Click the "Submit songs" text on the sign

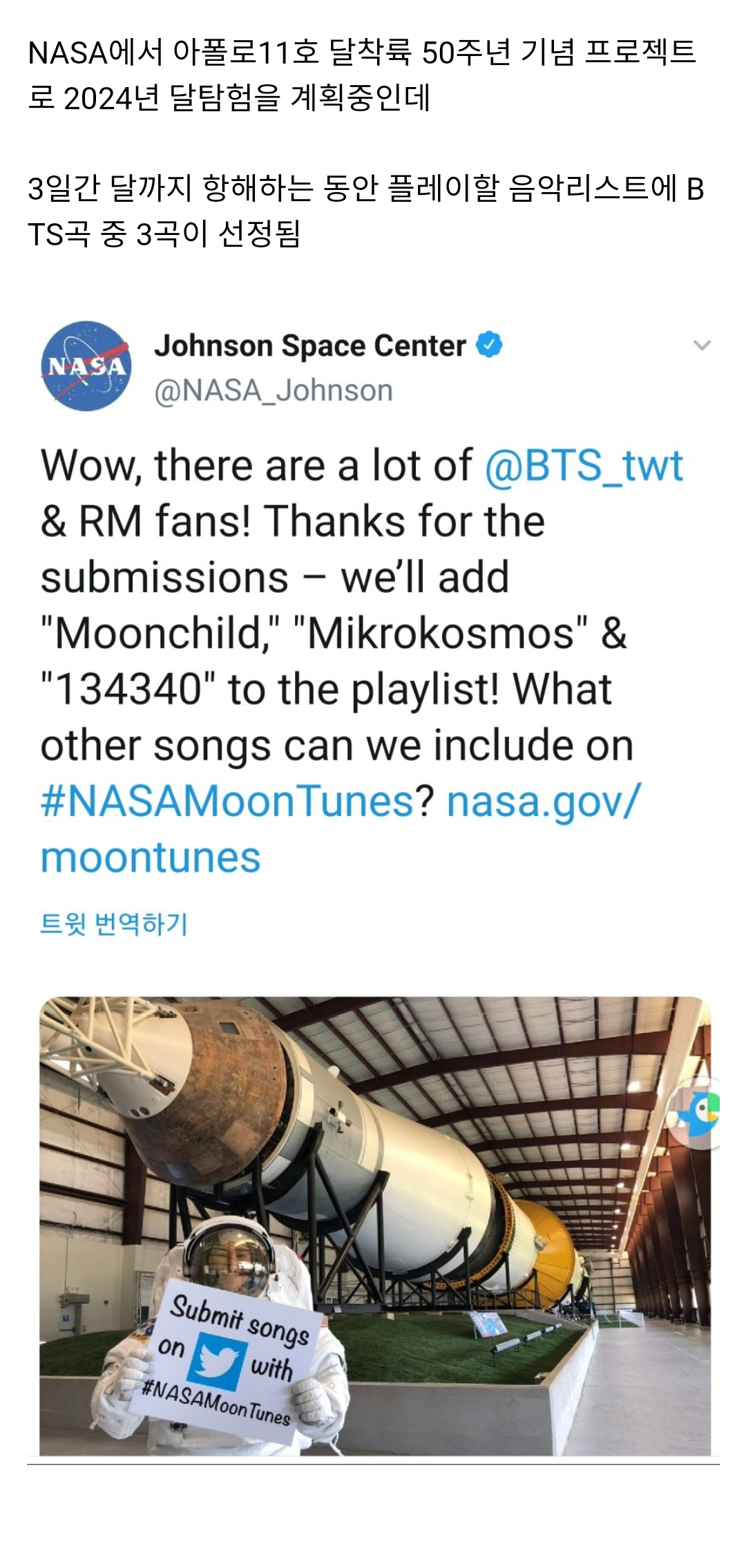(239, 1319)
